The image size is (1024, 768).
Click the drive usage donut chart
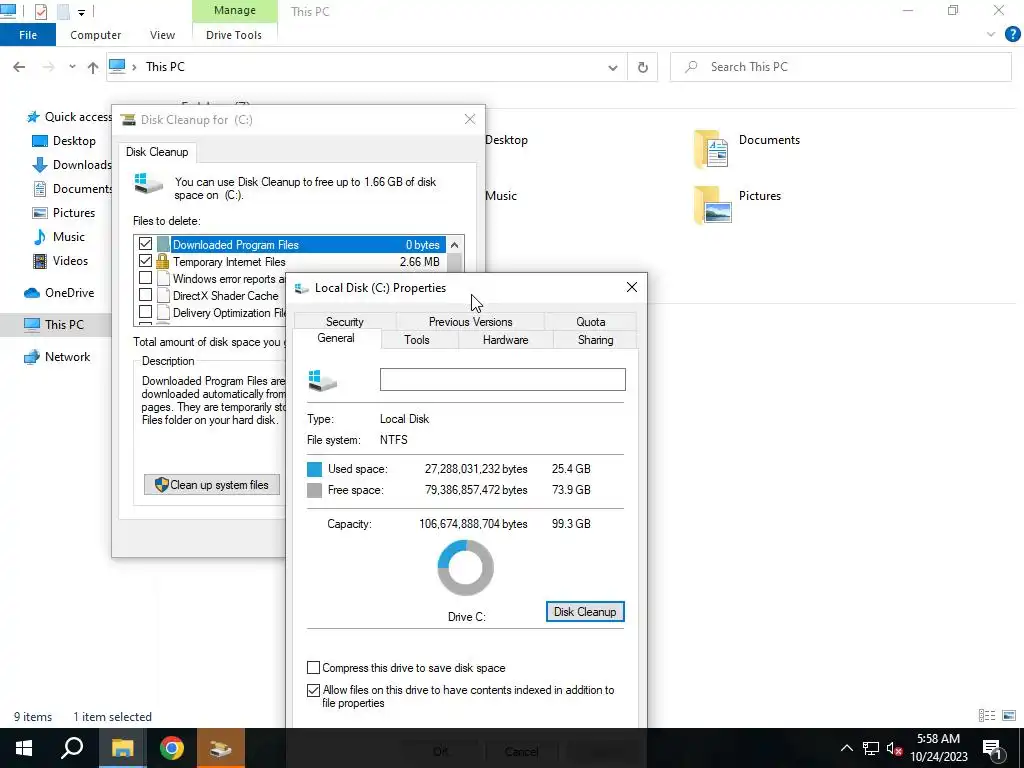[465, 568]
